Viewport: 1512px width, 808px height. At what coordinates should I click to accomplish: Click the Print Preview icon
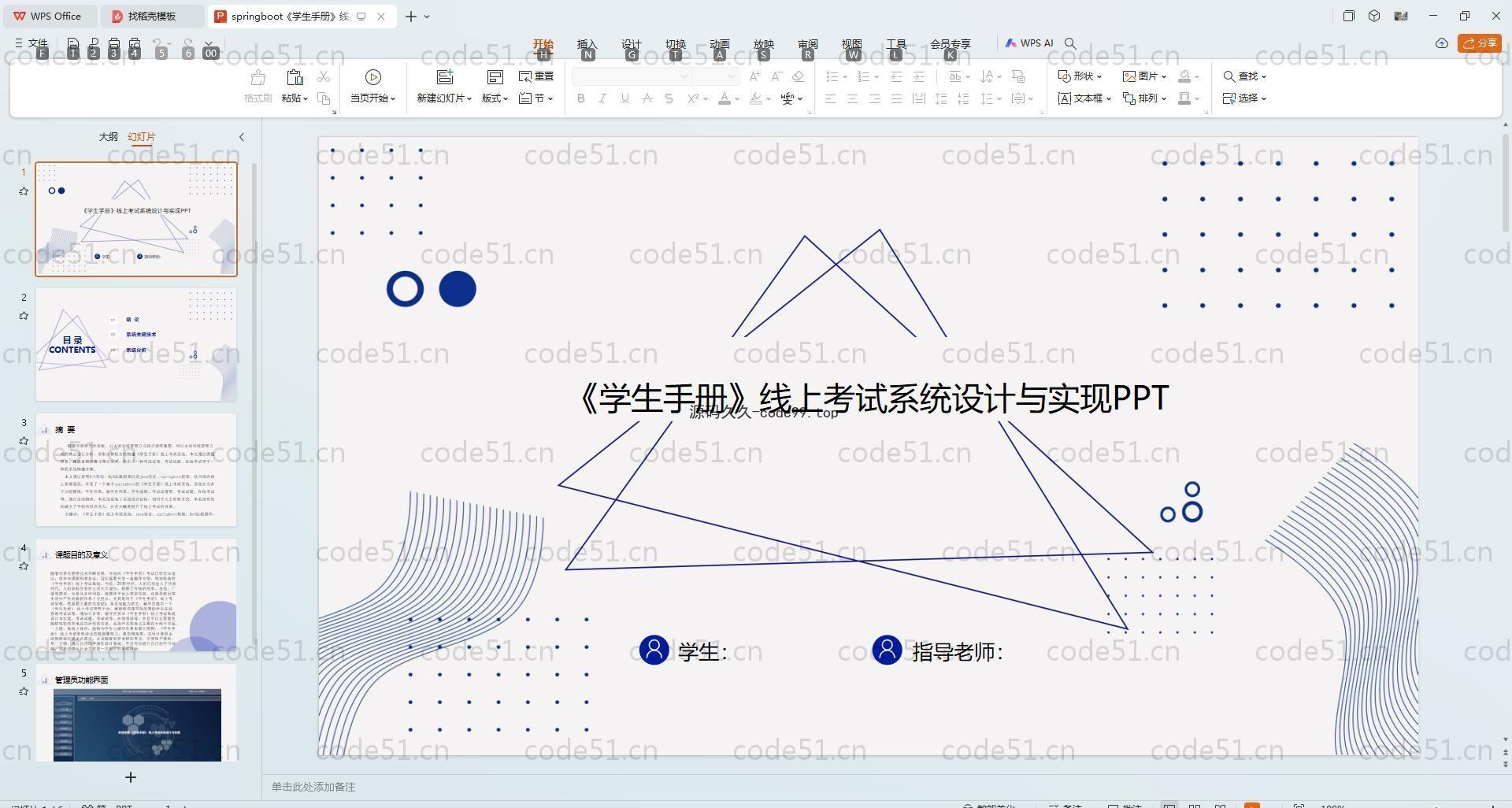[x=135, y=43]
